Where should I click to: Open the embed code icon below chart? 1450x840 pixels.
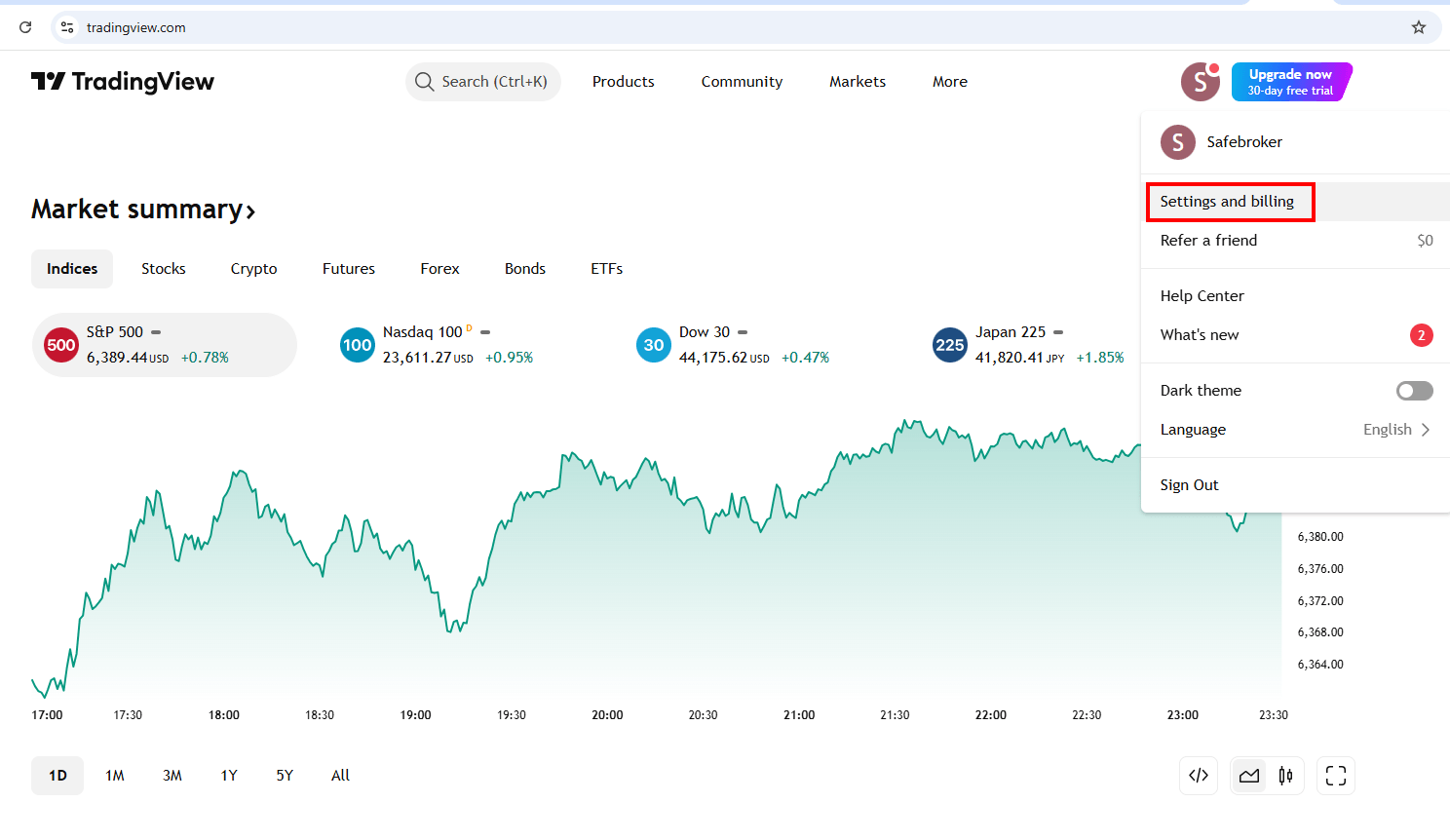click(x=1199, y=776)
